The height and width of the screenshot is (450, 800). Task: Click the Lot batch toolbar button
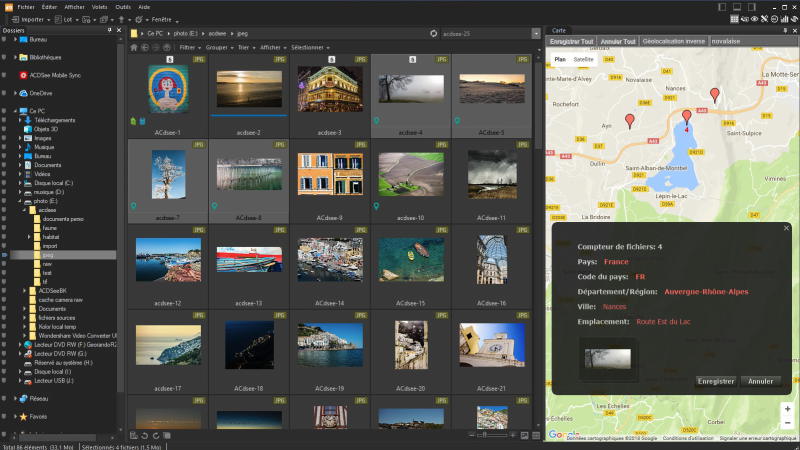click(66, 19)
